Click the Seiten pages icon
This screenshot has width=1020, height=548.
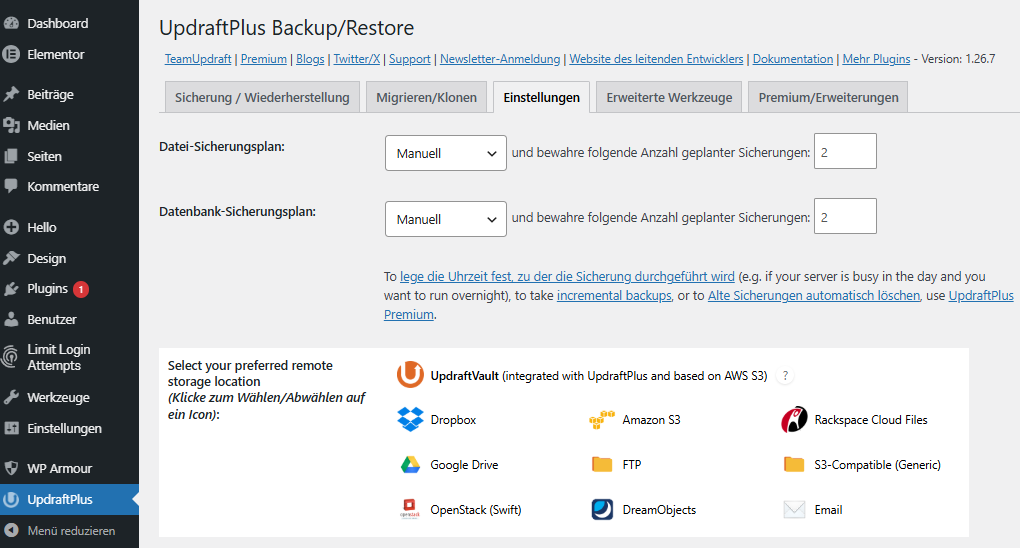point(11,156)
